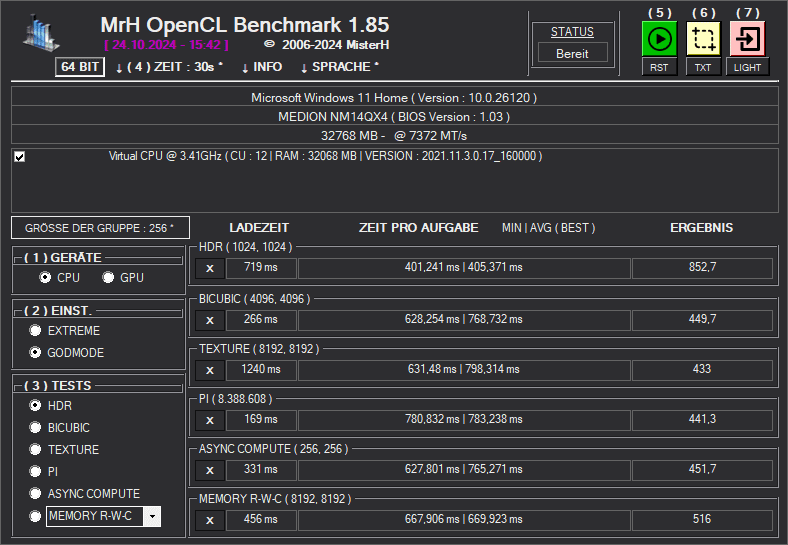This screenshot has height=545, width=788.
Task: Select the HDR test radio button
Action: pyautogui.click(x=35, y=405)
